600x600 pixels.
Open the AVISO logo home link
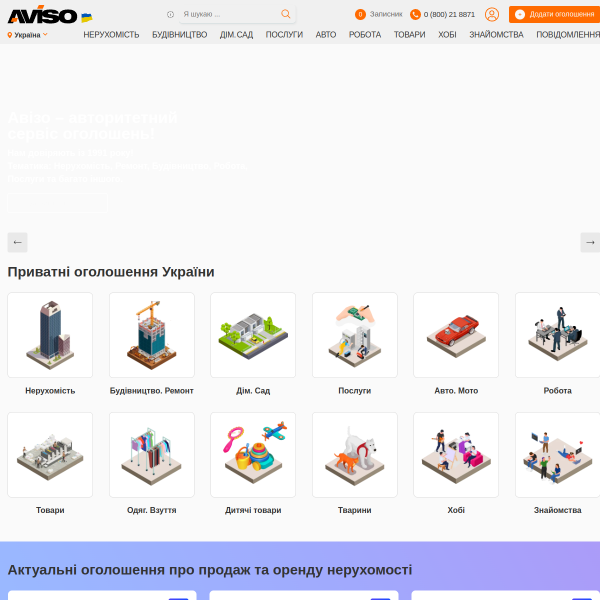[x=42, y=15]
